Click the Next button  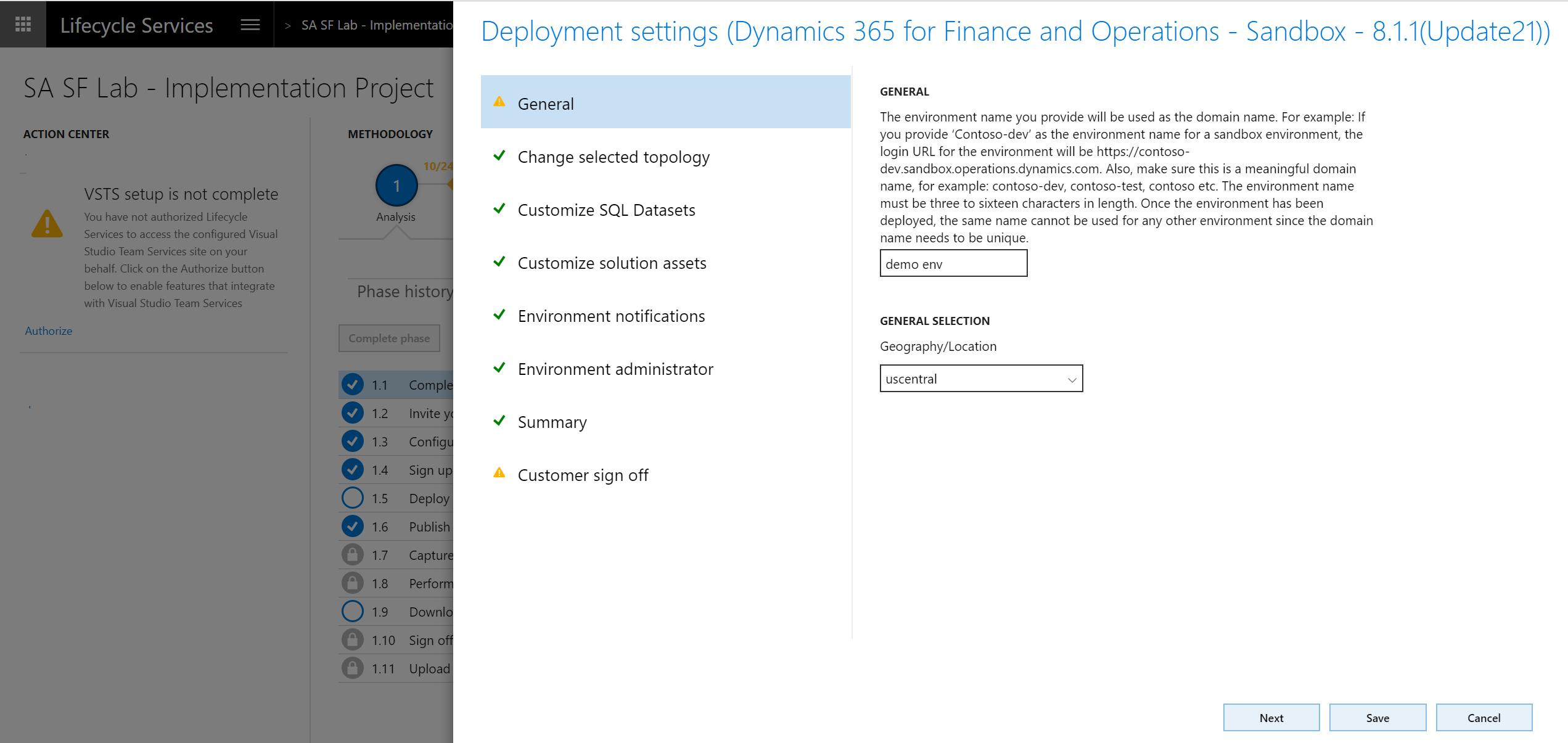pos(1271,717)
